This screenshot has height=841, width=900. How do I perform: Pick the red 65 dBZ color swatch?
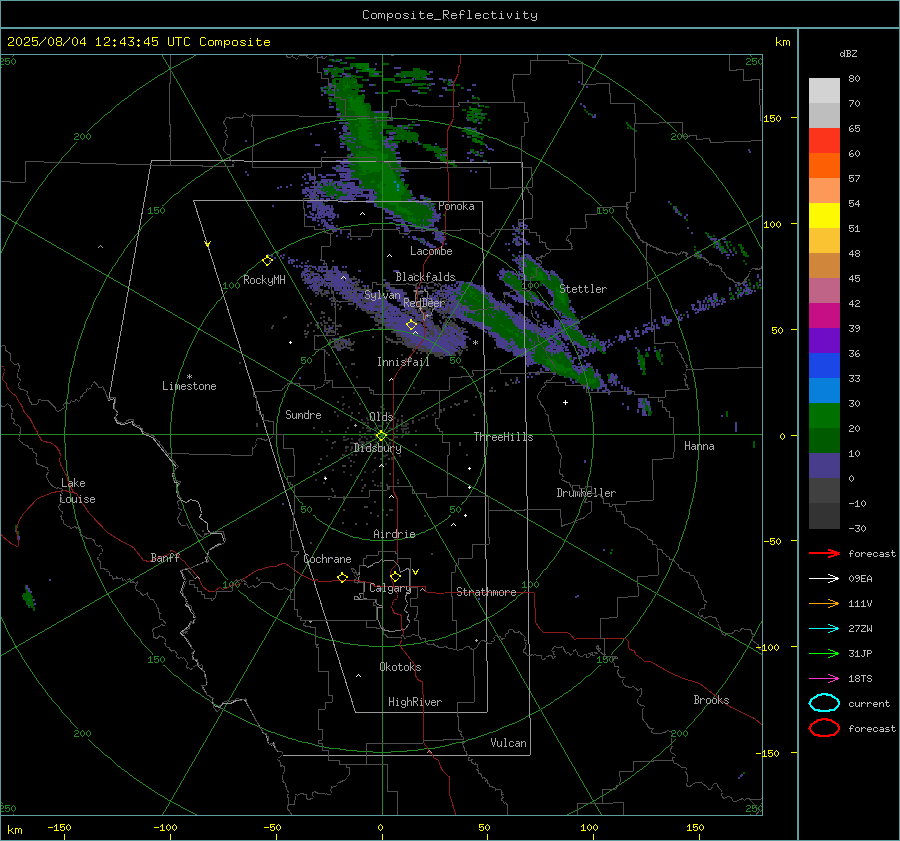click(x=824, y=141)
